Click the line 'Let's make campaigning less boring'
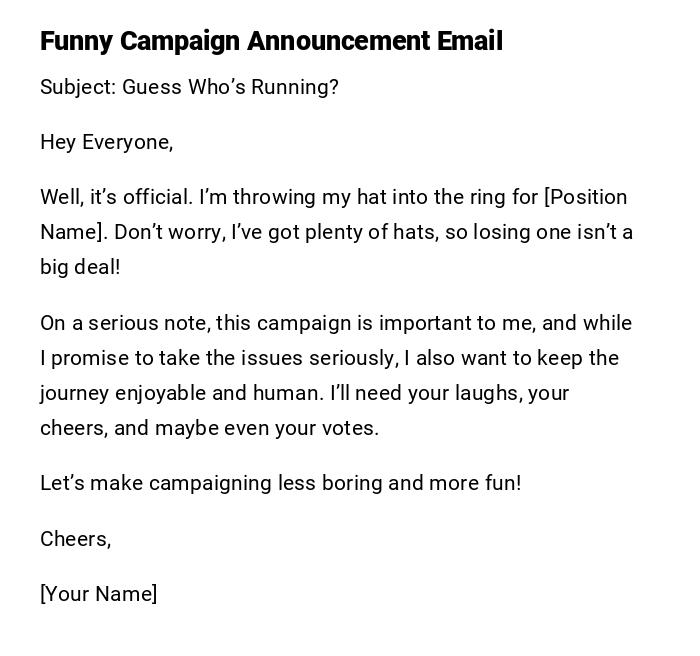Image resolution: width=700 pixels, height=656 pixels. pyautogui.click(x=210, y=483)
